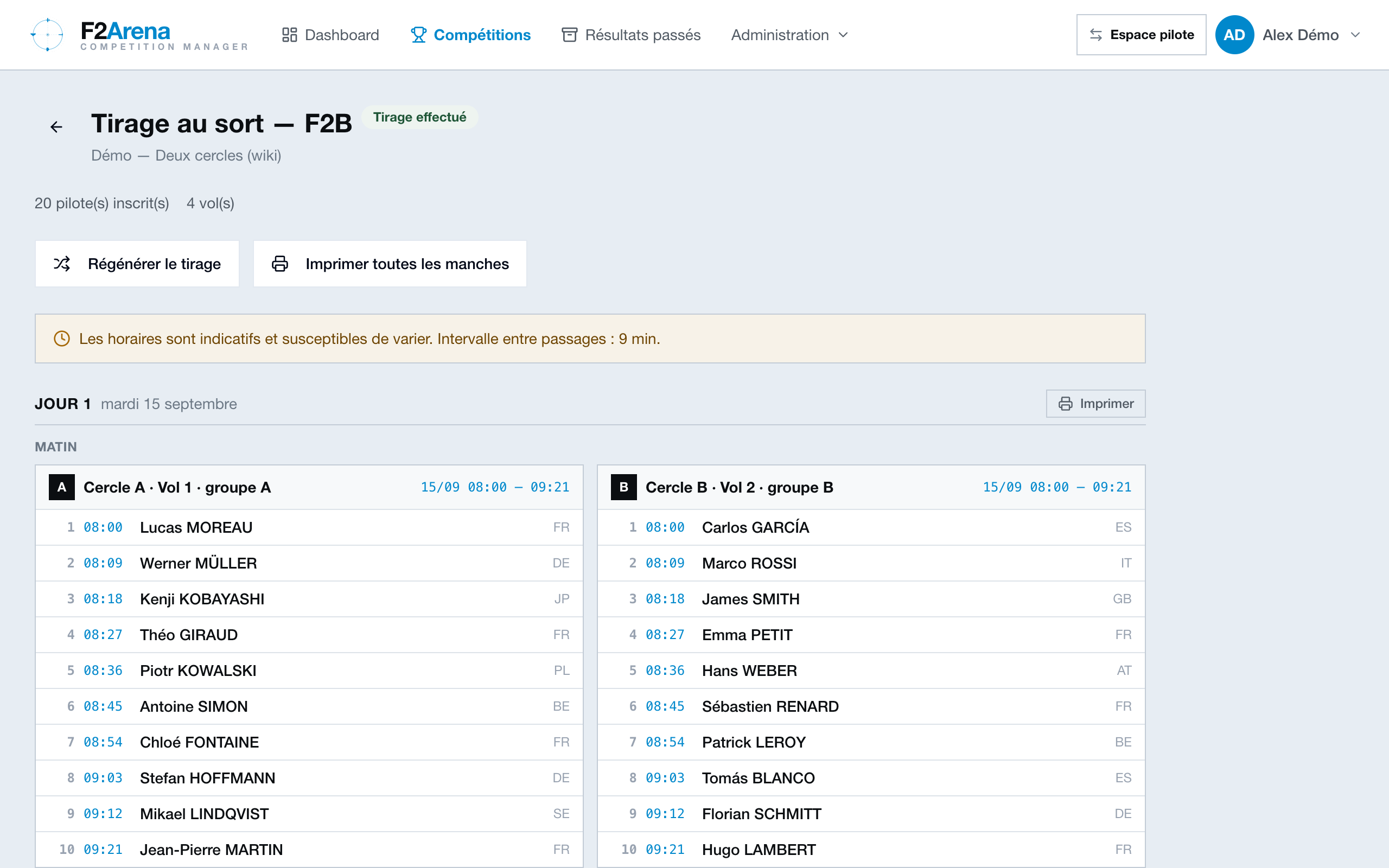Click the AD user avatar

pos(1234,35)
